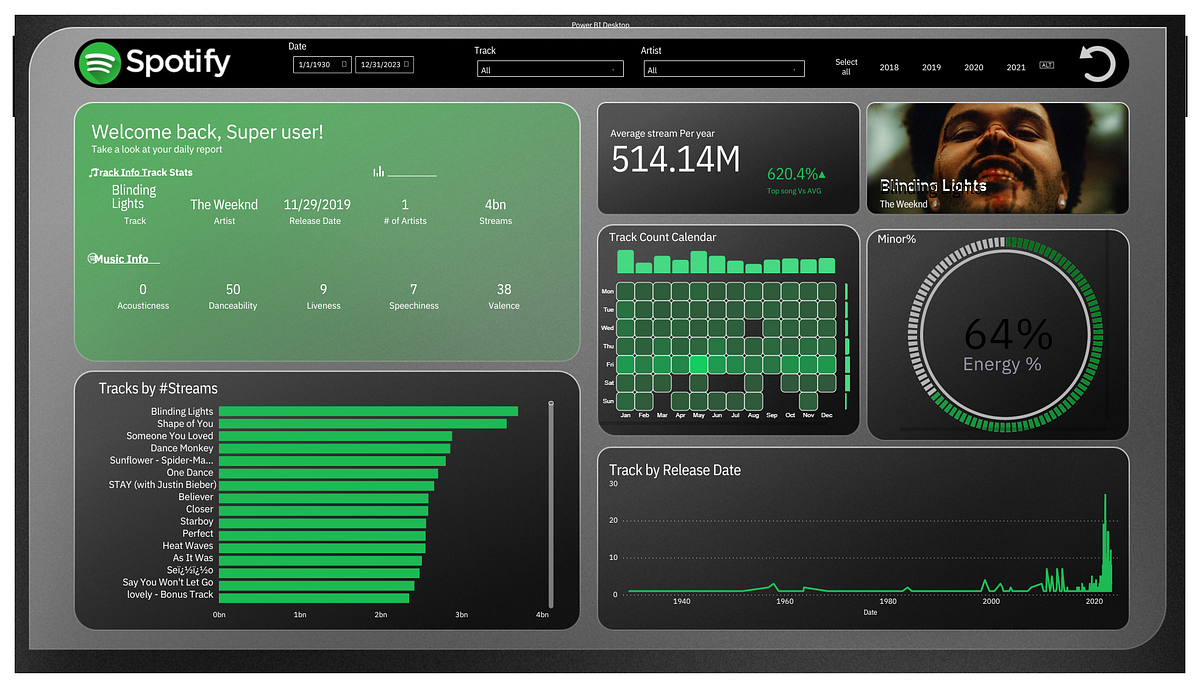This screenshot has width=1200, height=688.
Task: Select the 2019 year filter
Action: (931, 67)
